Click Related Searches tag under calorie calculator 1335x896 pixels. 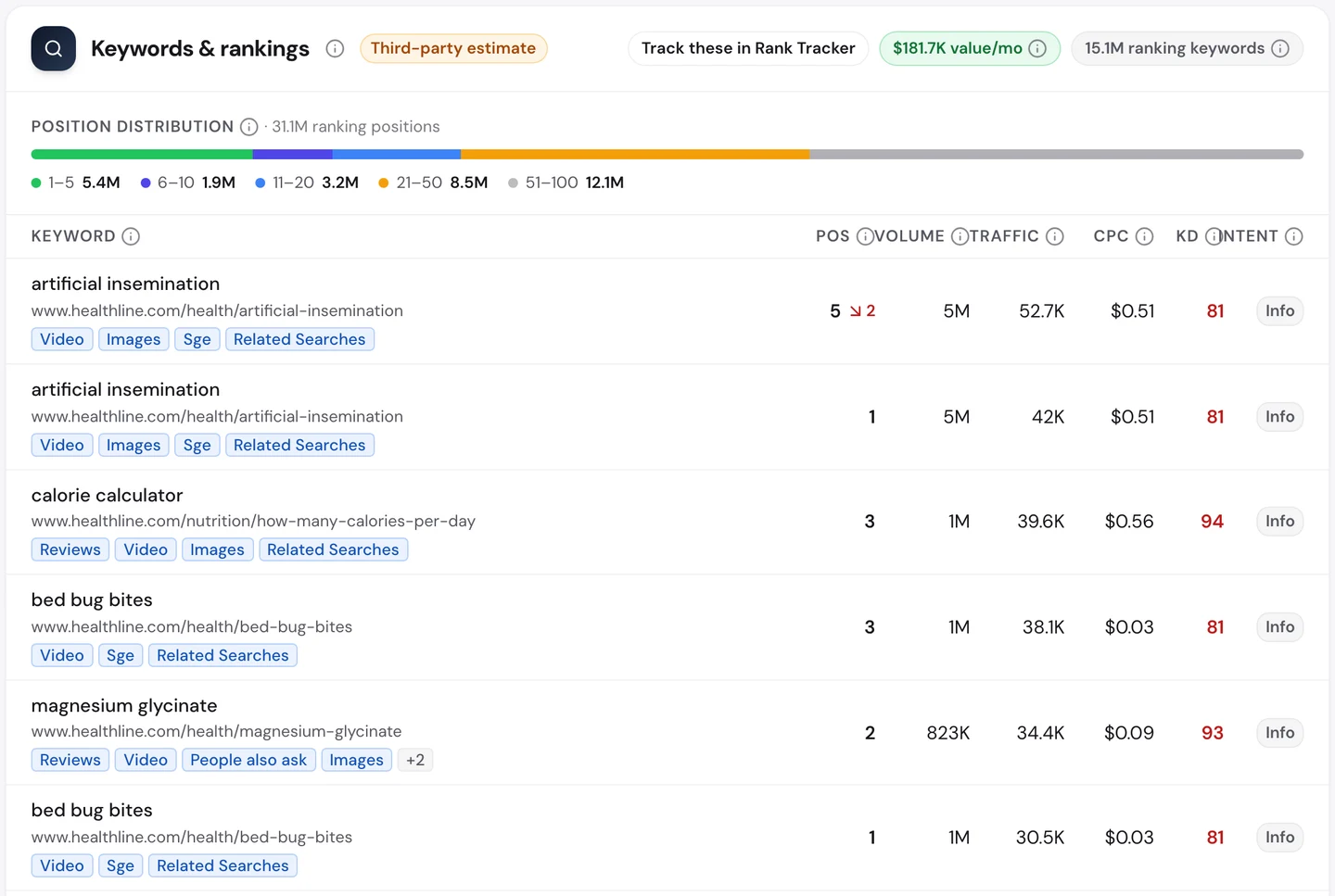point(333,549)
